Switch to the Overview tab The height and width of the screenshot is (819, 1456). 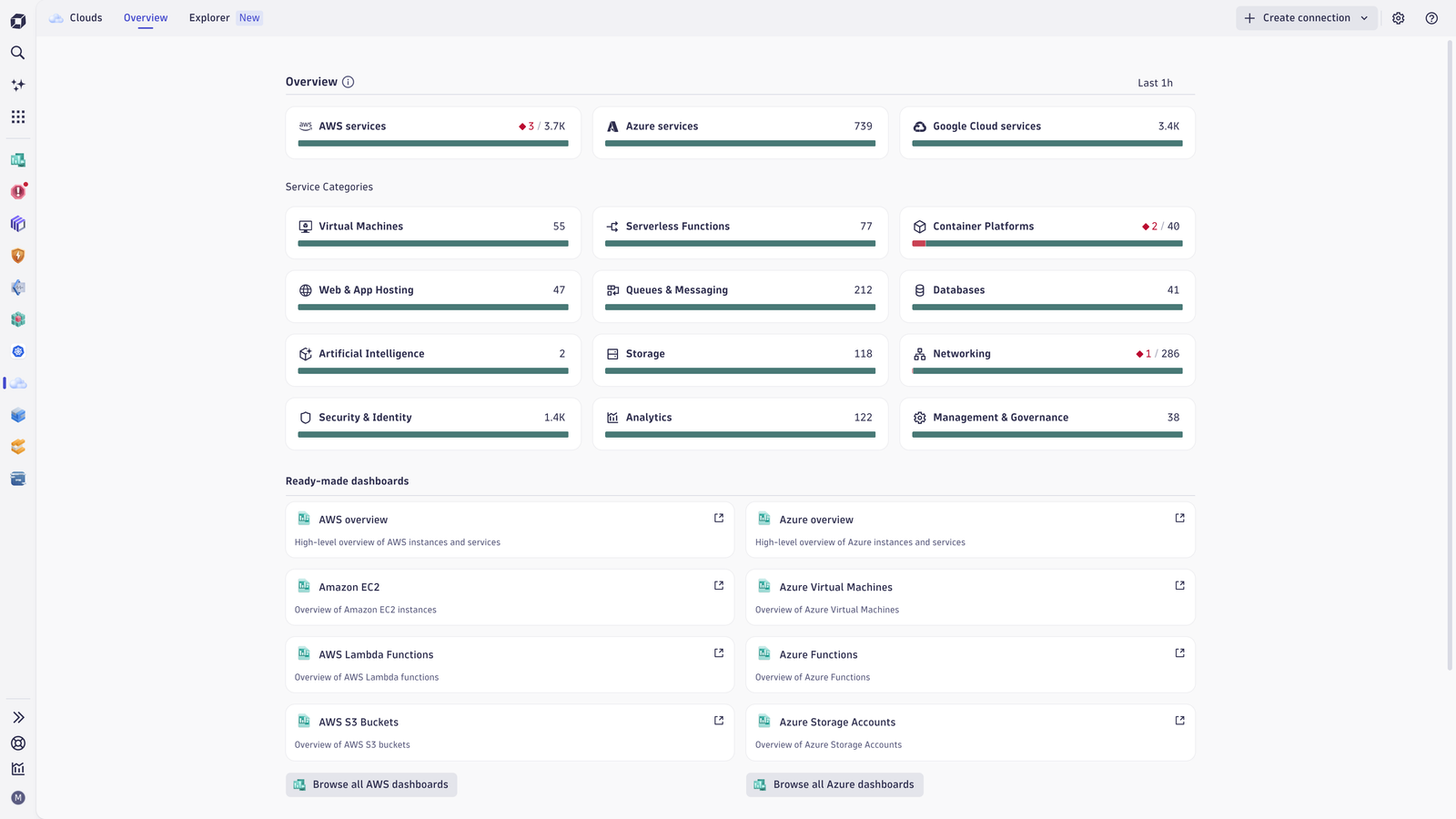[146, 18]
